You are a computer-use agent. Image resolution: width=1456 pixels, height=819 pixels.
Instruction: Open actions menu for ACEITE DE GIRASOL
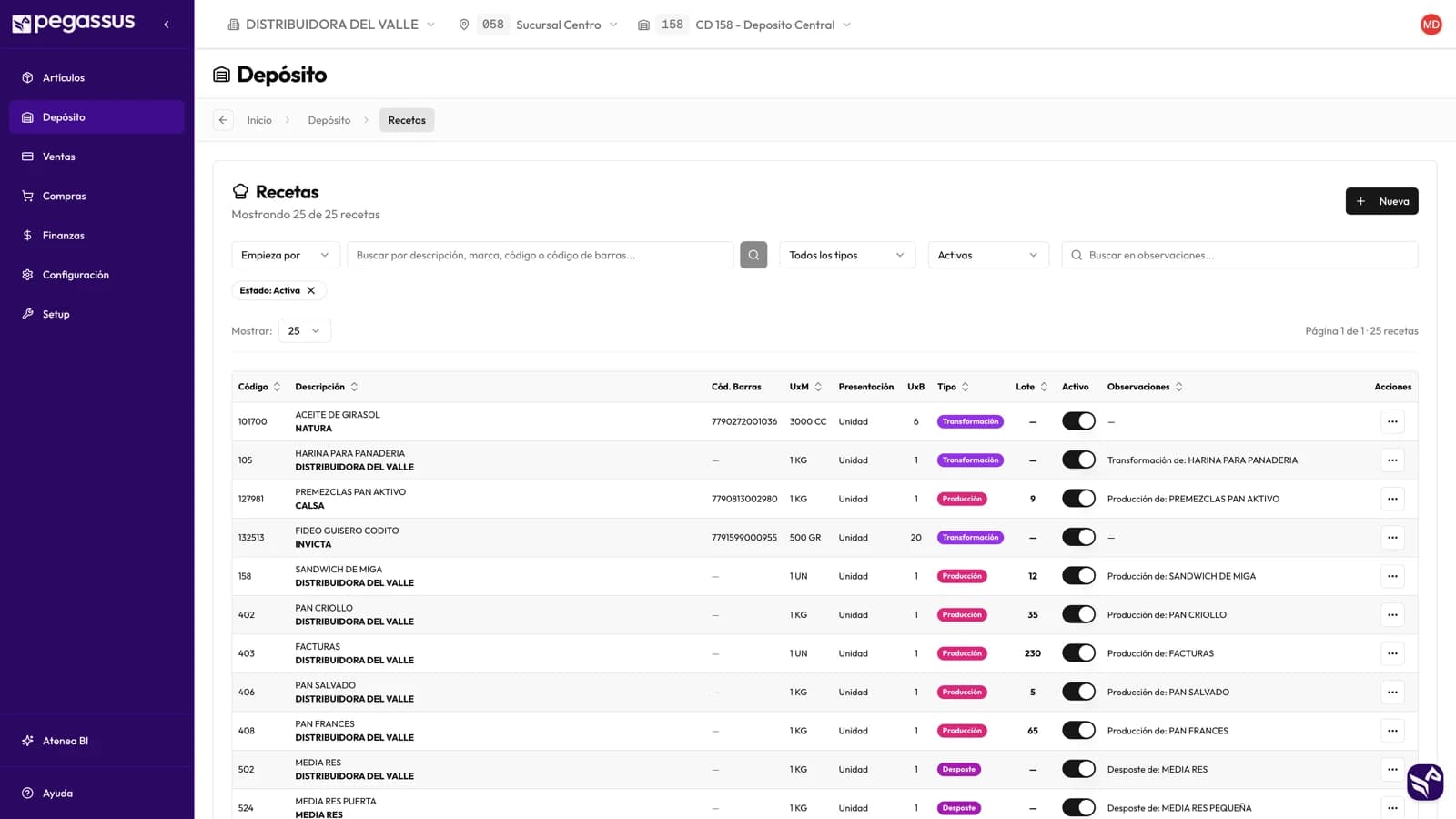tap(1392, 421)
